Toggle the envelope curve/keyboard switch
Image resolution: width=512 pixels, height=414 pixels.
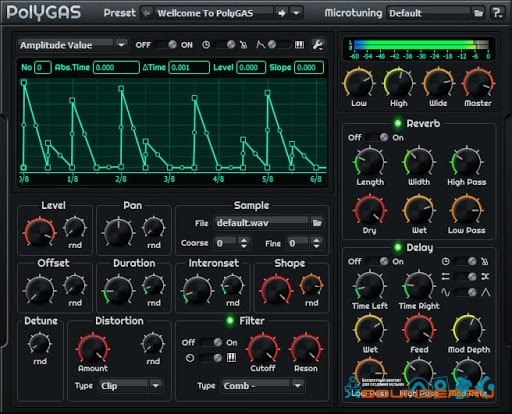279,45
